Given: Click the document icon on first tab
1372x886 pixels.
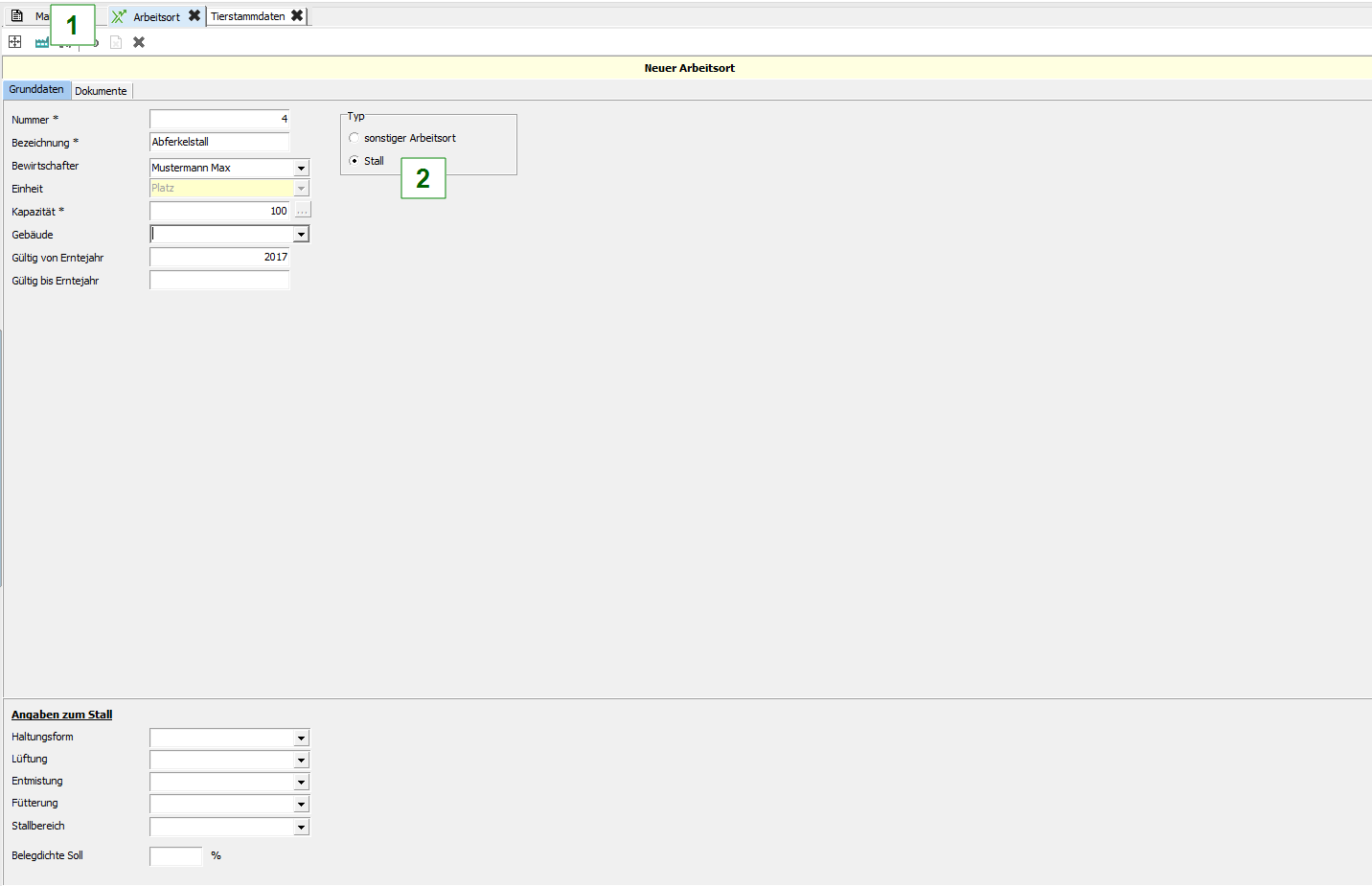Looking at the screenshot, I should click(16, 16).
